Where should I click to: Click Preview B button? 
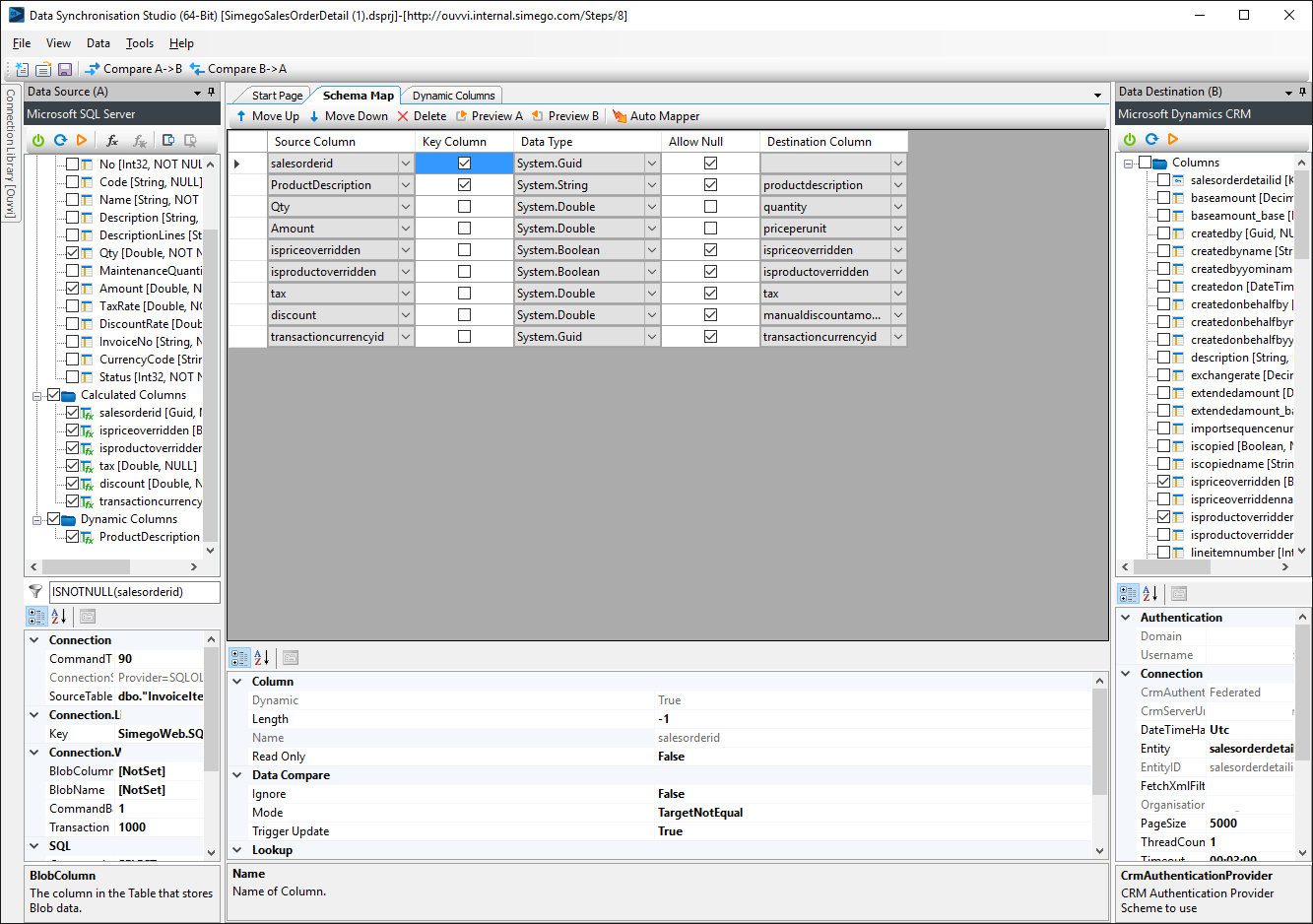pyautogui.click(x=565, y=116)
